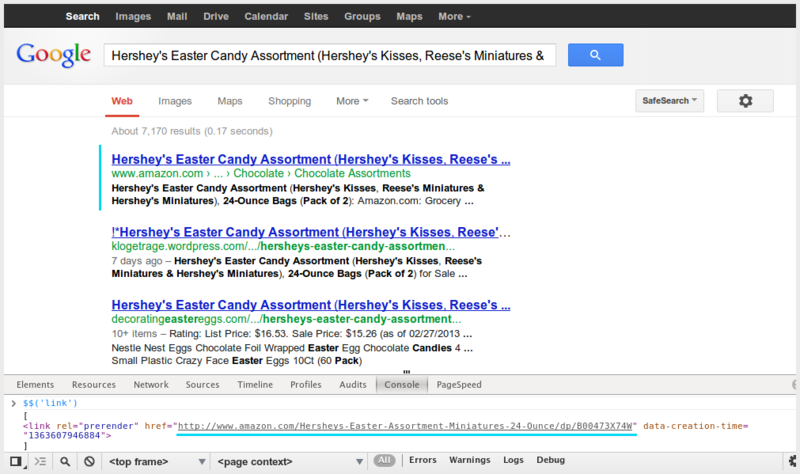Open the DevTools Network panel
800x474 pixels.
coord(151,385)
